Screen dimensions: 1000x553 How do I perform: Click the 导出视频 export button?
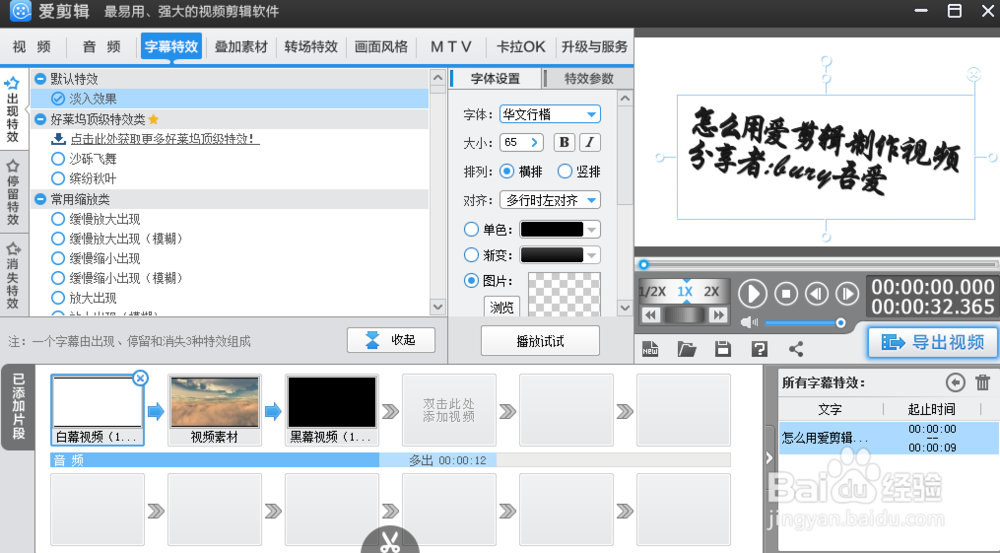click(x=932, y=343)
